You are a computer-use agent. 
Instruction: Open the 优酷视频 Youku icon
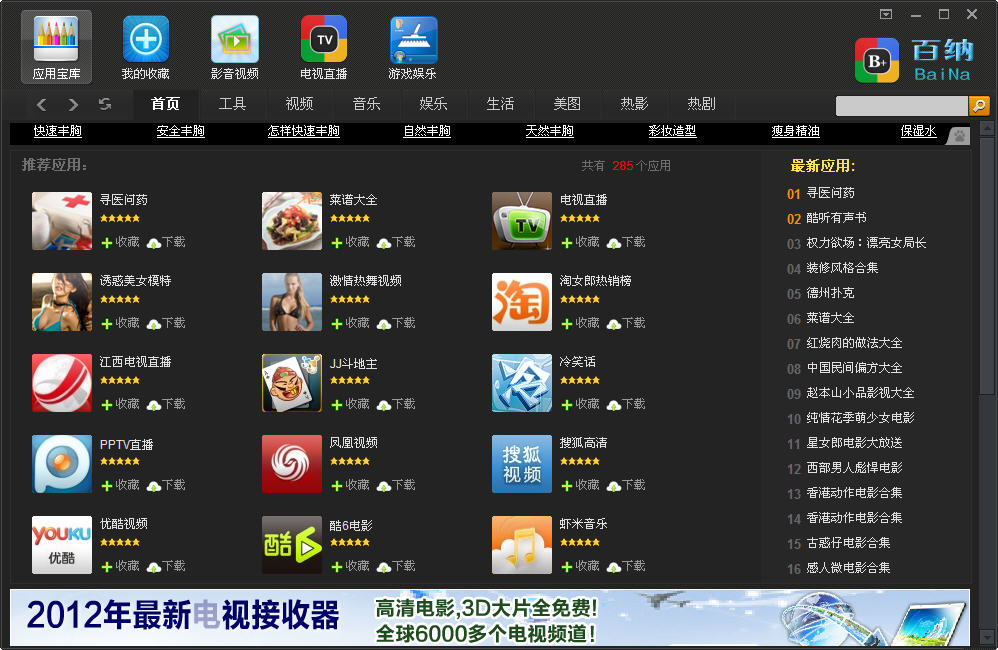(62, 544)
